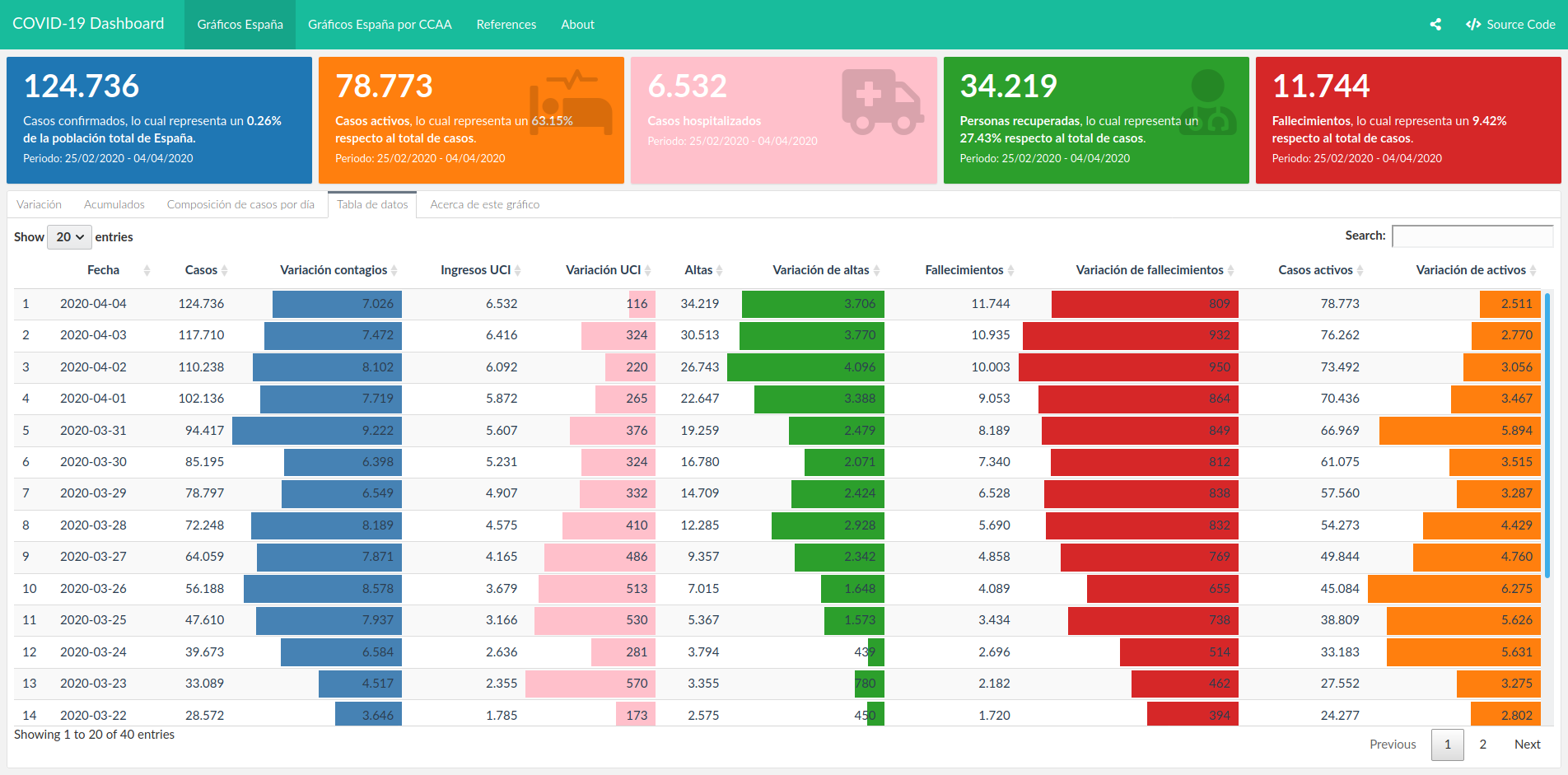Screen dimensions: 1568x775
Task: Open the Show entries dropdown
Action: point(69,237)
